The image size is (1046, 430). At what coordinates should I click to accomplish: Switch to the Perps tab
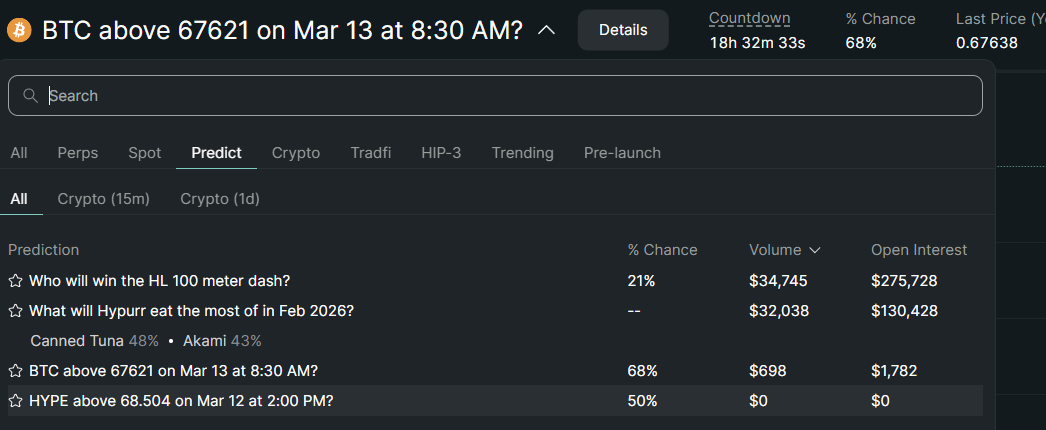(x=78, y=153)
